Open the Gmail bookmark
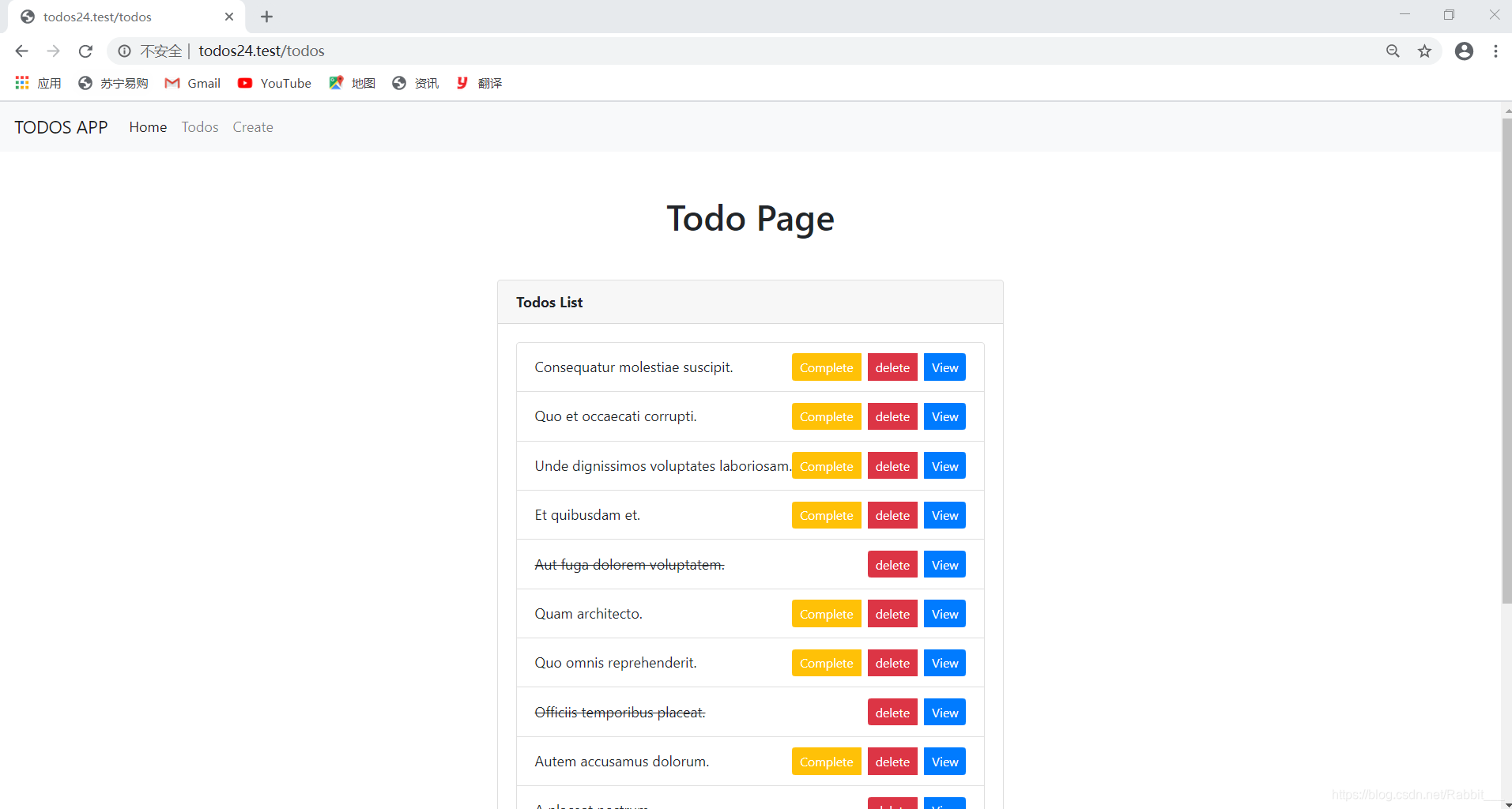 (192, 83)
